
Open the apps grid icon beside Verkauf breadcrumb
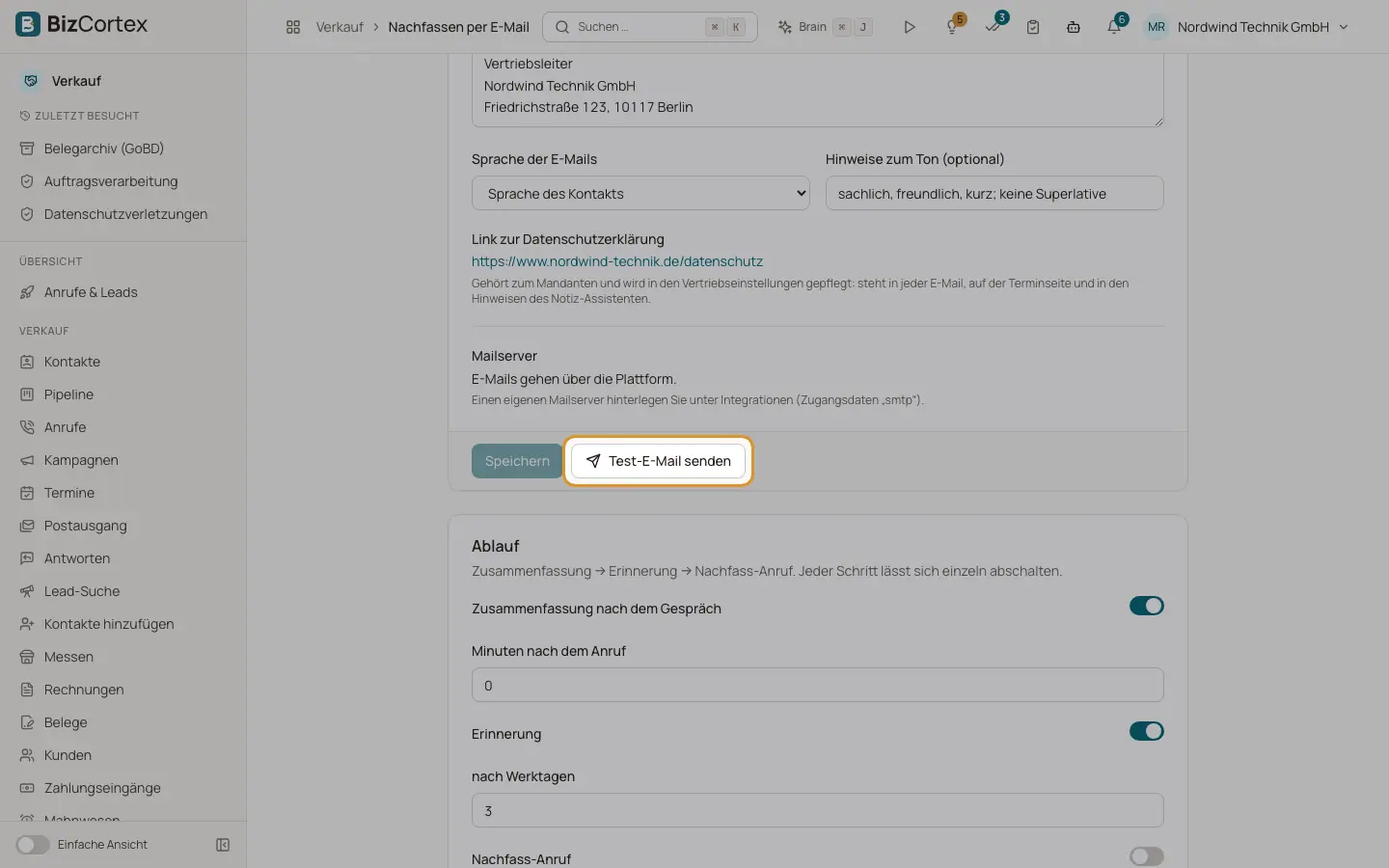tap(293, 27)
